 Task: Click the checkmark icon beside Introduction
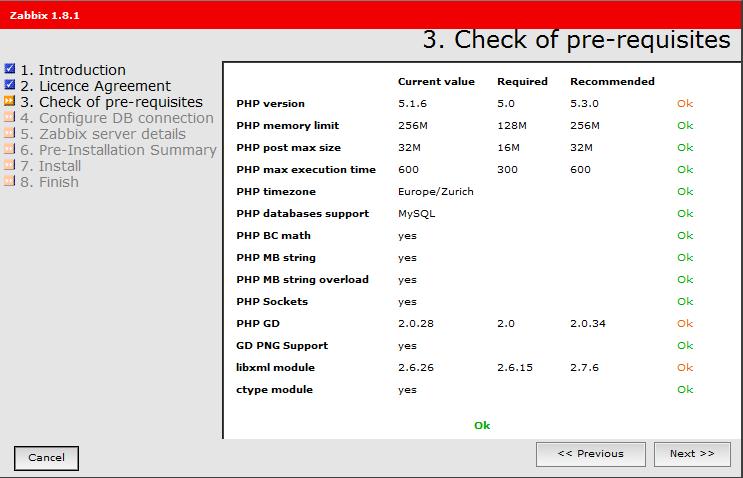[x=10, y=69]
